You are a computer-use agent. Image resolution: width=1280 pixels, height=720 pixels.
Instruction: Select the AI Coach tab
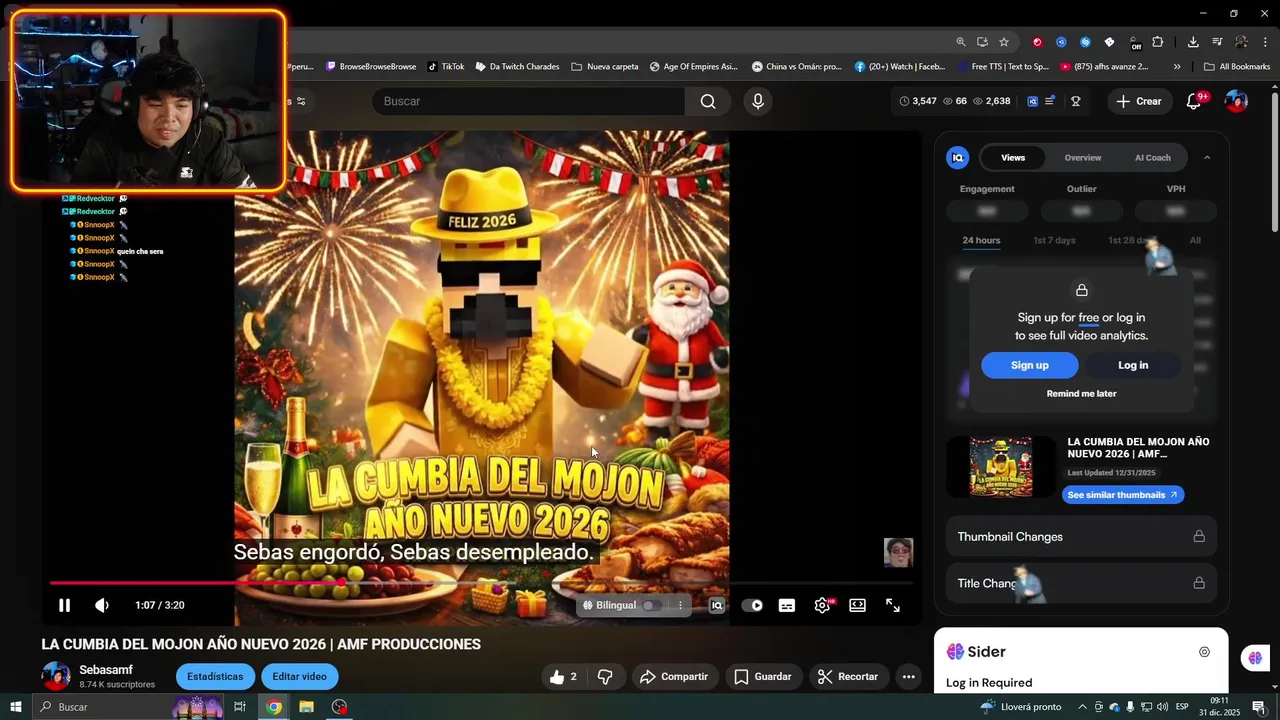click(x=1152, y=157)
